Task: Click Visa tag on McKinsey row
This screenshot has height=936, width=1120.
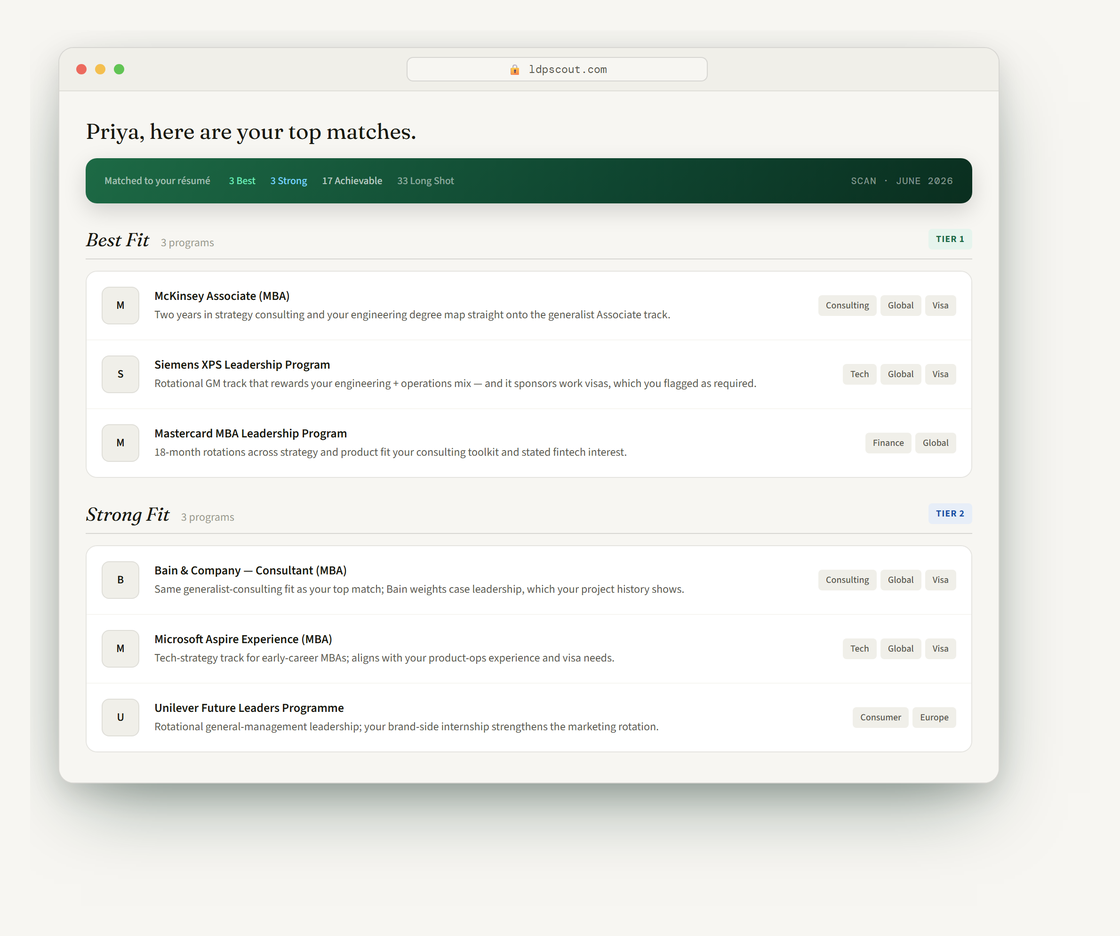Action: tap(940, 305)
